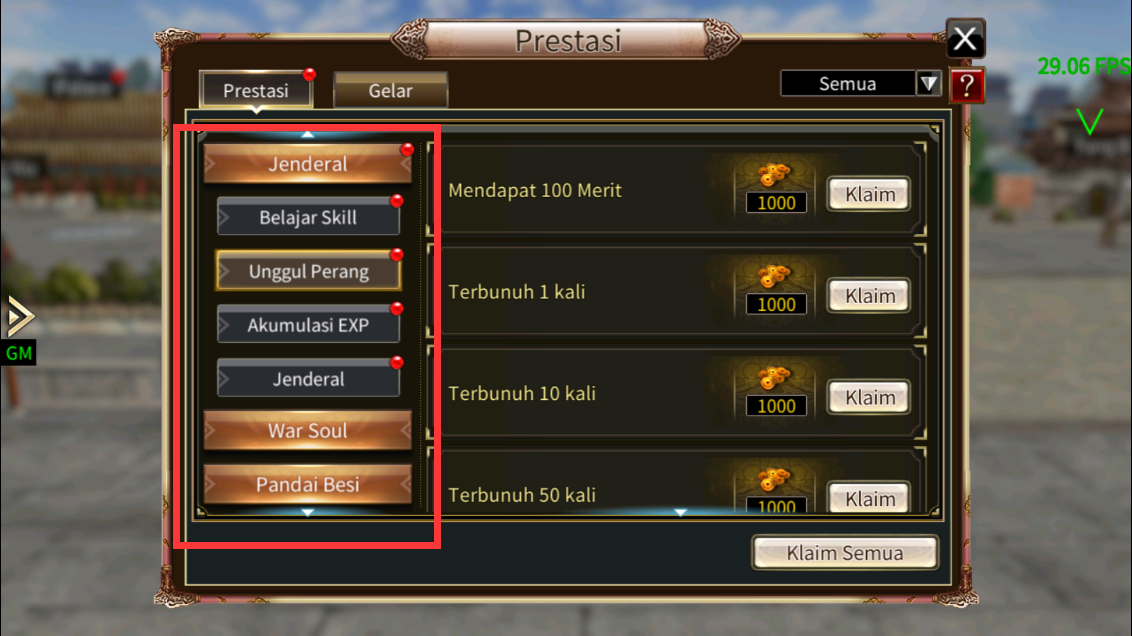Image resolution: width=1132 pixels, height=636 pixels.
Task: Select the Prestasi tab
Action: pos(256,90)
